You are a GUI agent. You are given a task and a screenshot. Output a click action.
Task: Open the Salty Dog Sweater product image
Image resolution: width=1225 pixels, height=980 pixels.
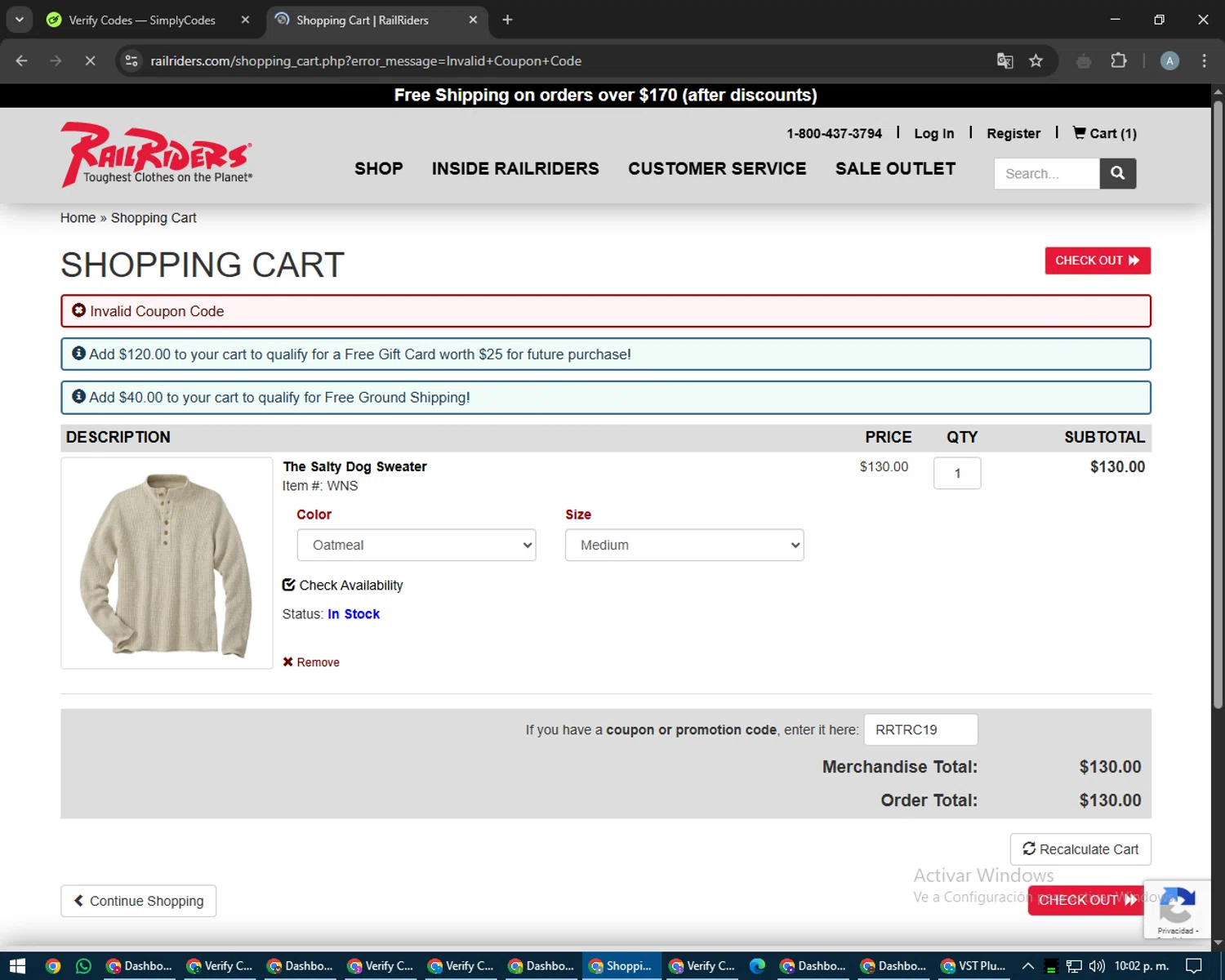pos(167,563)
